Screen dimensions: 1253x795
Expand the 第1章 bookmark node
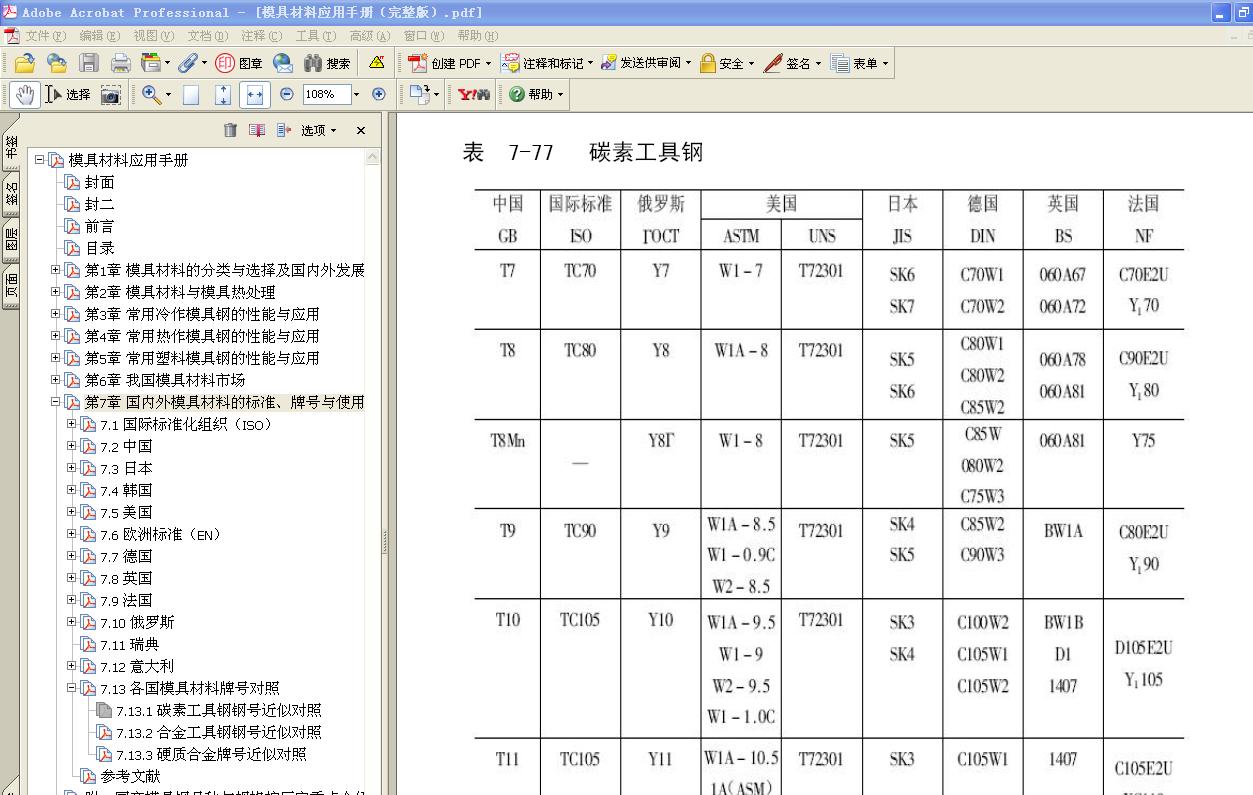(x=56, y=270)
